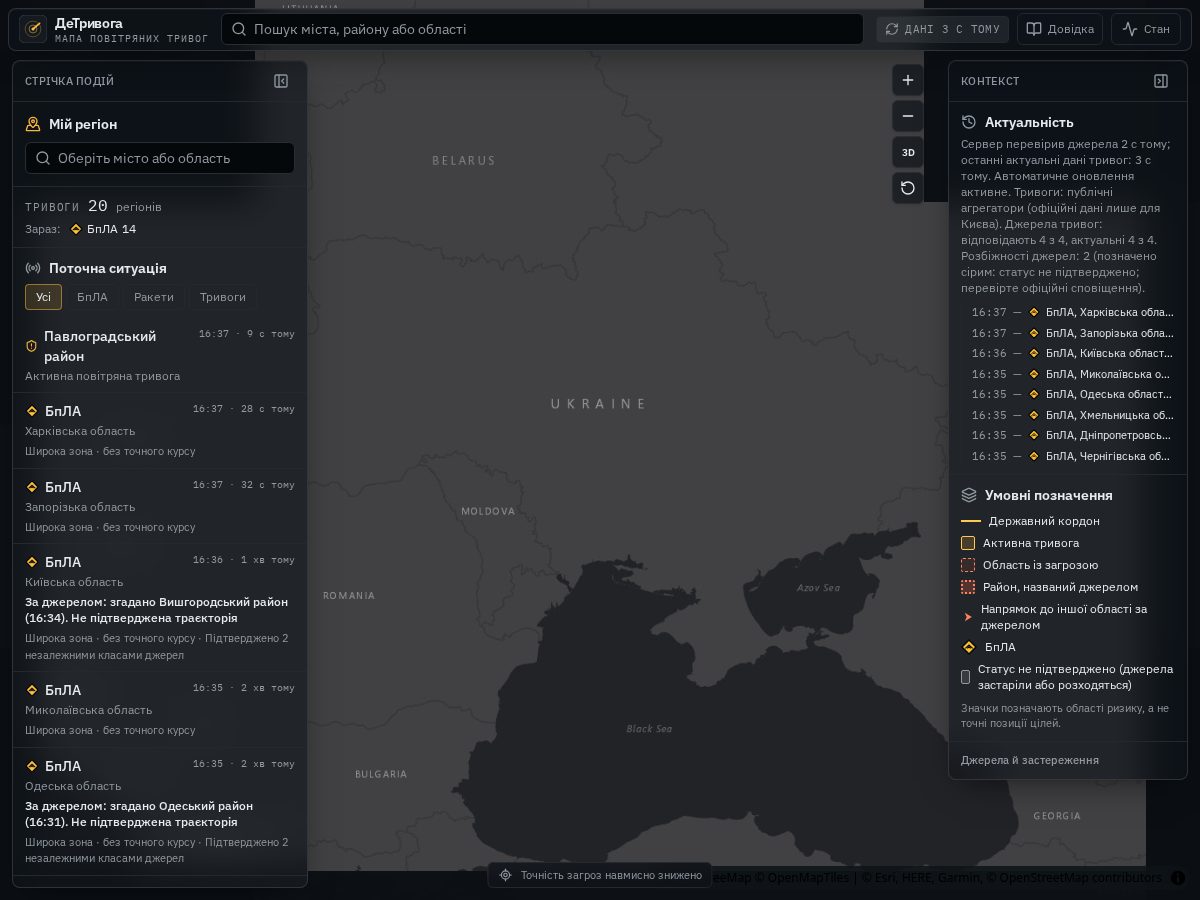Viewport: 1200px width, 900px height.
Task: Click the Державний кордон legend line
Action: tap(971, 521)
